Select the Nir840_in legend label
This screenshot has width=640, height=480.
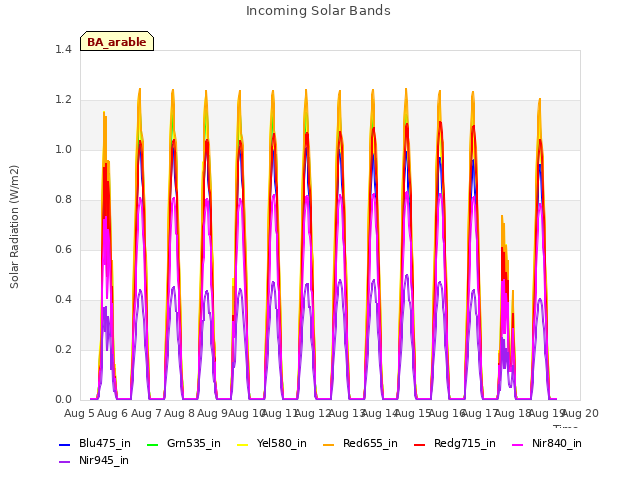click(x=557, y=444)
